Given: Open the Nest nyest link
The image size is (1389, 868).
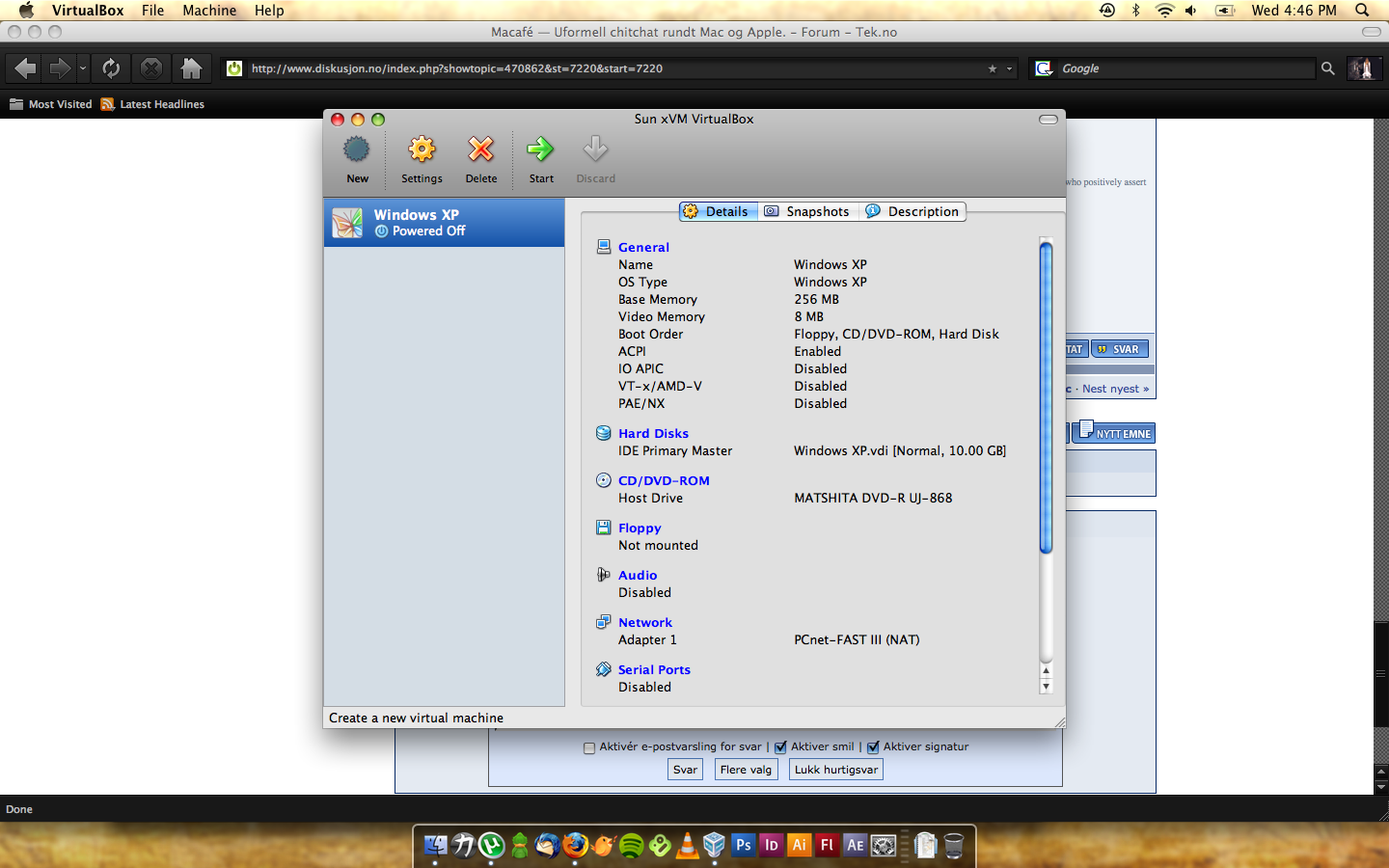Looking at the screenshot, I should (x=1115, y=389).
